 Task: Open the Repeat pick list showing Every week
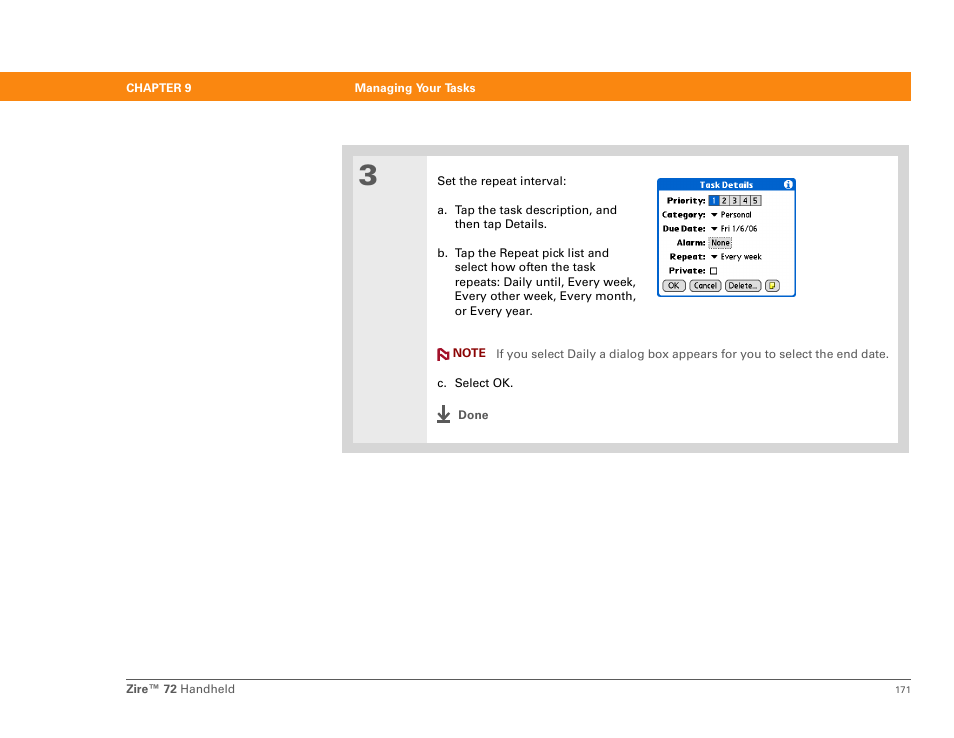pyautogui.click(x=736, y=257)
